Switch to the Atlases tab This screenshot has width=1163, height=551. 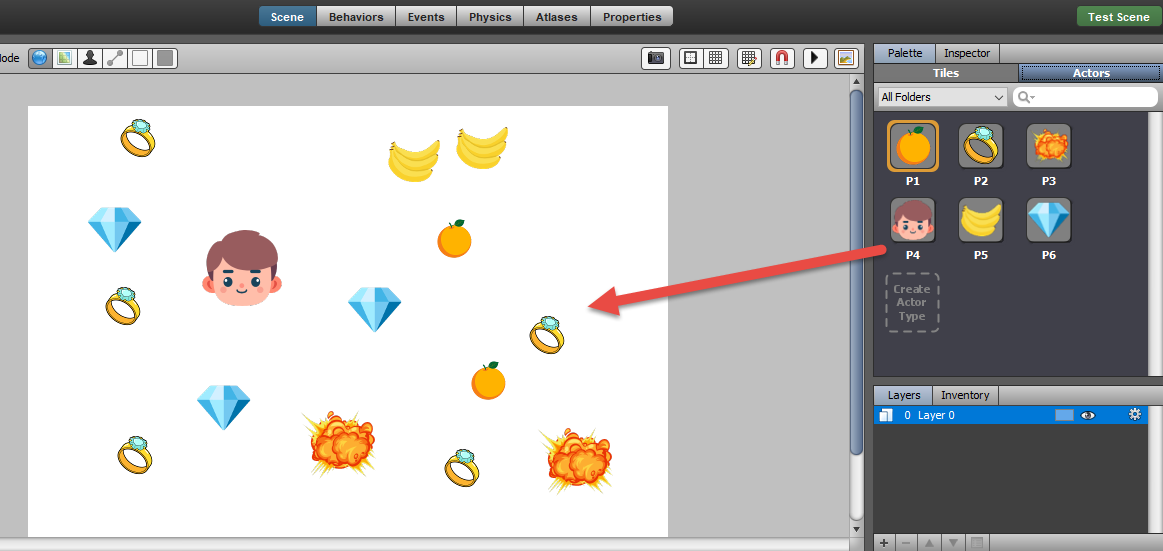(x=557, y=16)
